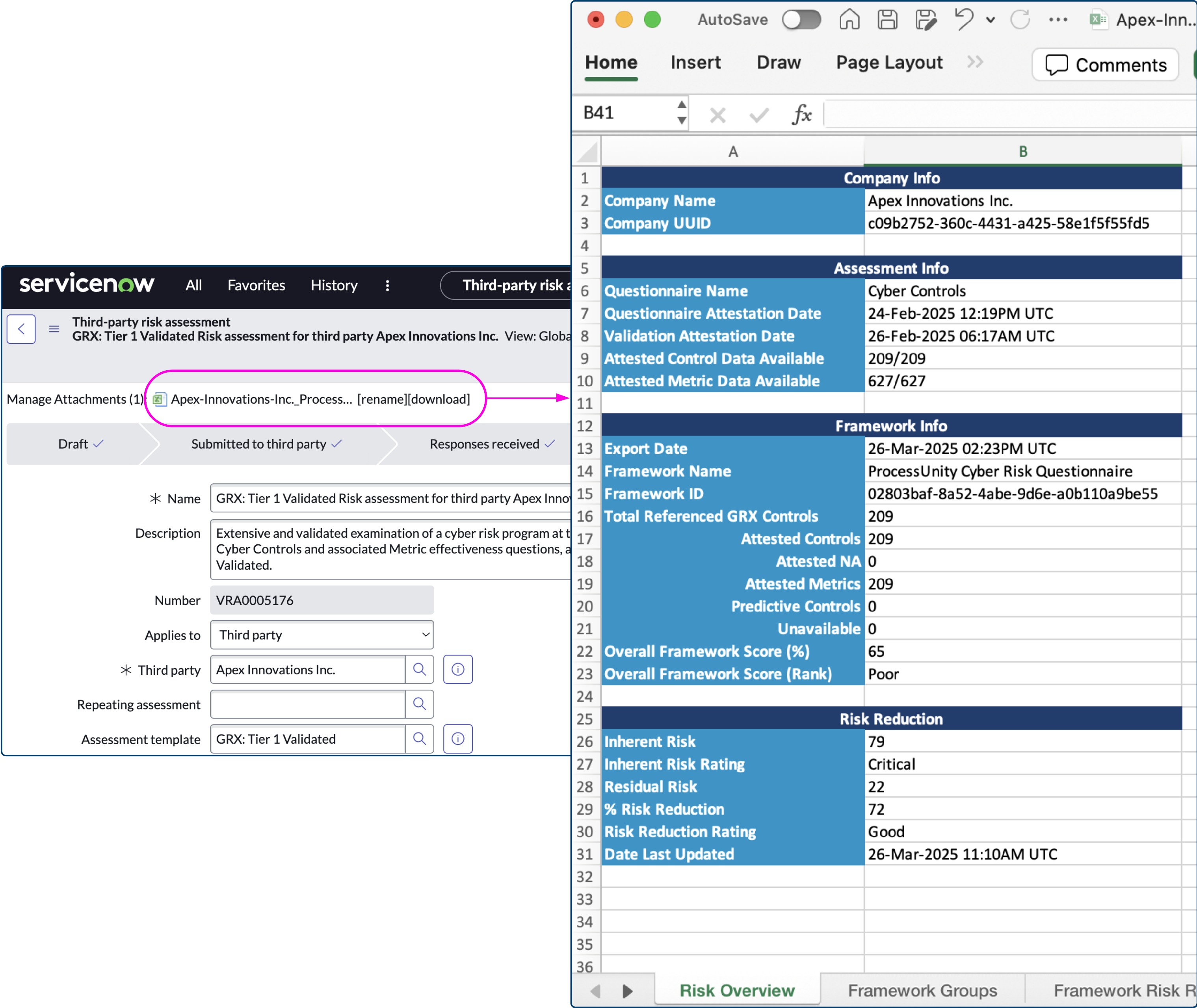Open History in ServiceNow header
The width and height of the screenshot is (1197, 1008).
[334, 285]
